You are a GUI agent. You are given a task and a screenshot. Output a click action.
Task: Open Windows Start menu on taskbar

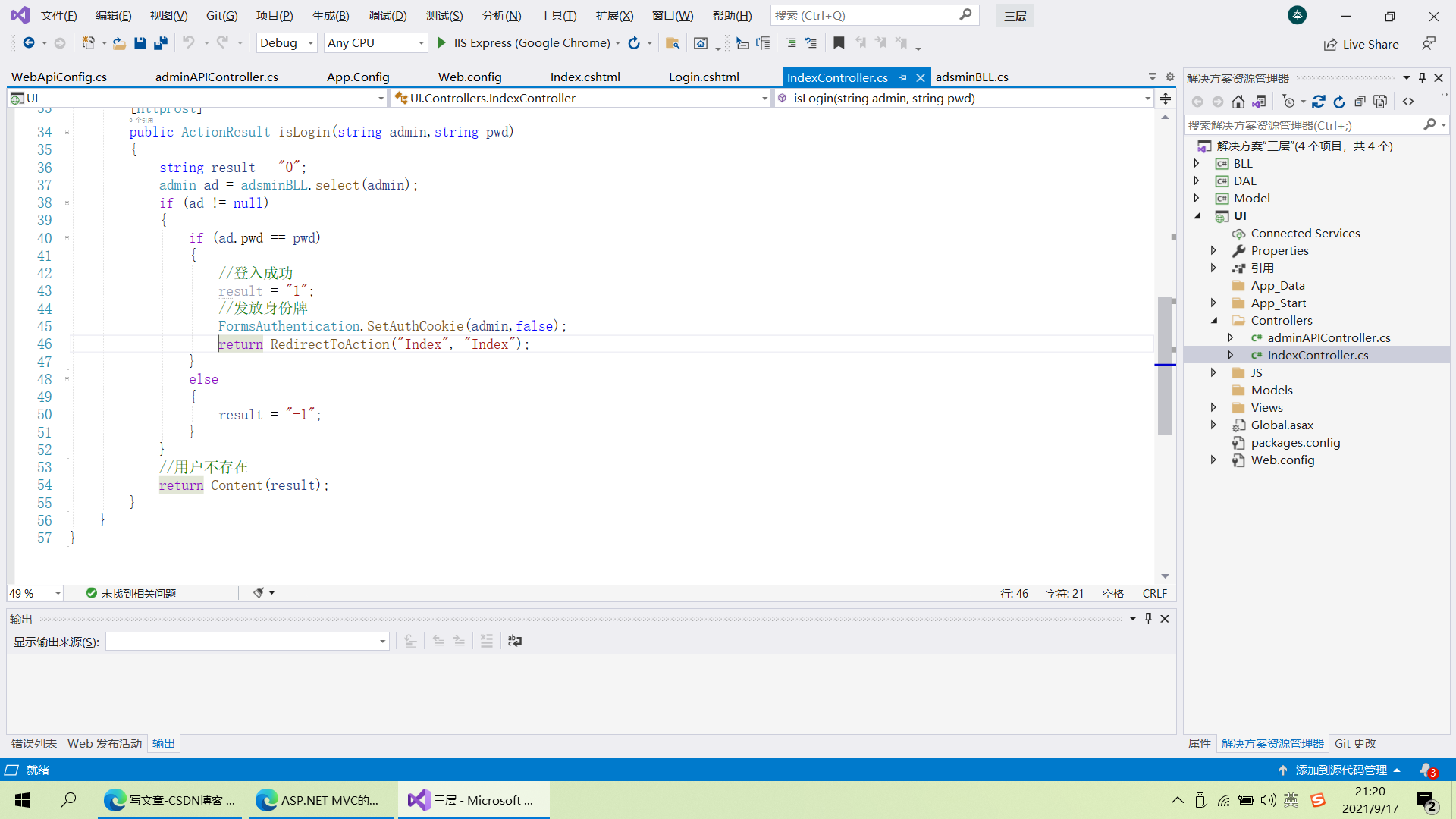pos(23,800)
